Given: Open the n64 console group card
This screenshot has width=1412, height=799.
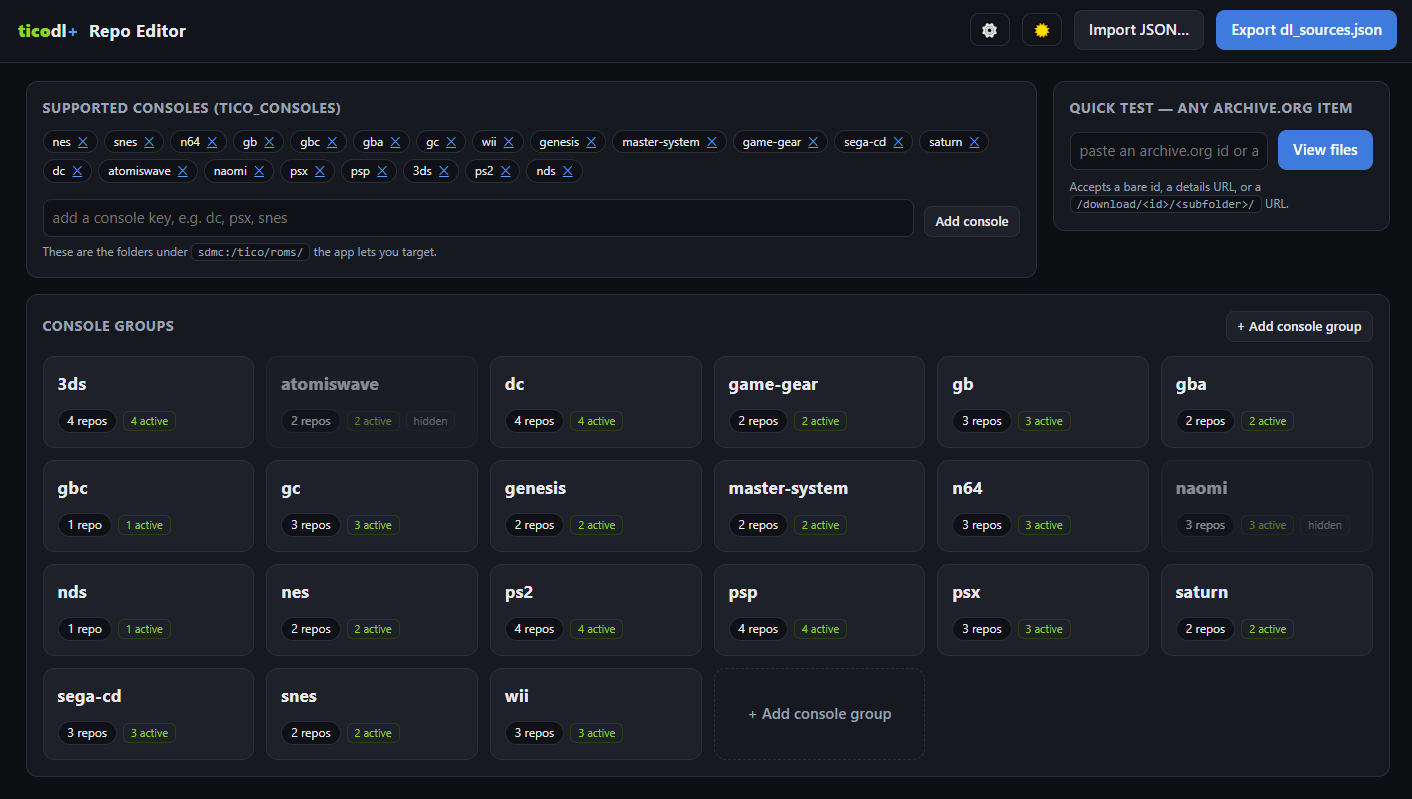Looking at the screenshot, I should [1043, 506].
